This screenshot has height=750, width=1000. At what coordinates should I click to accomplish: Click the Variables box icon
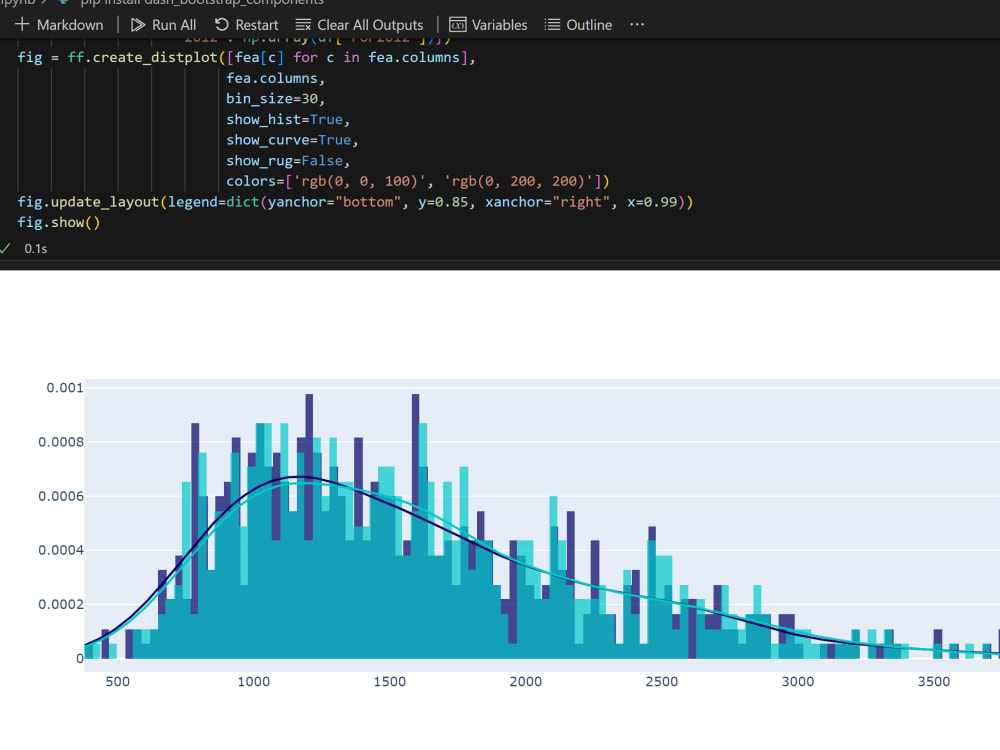point(457,25)
